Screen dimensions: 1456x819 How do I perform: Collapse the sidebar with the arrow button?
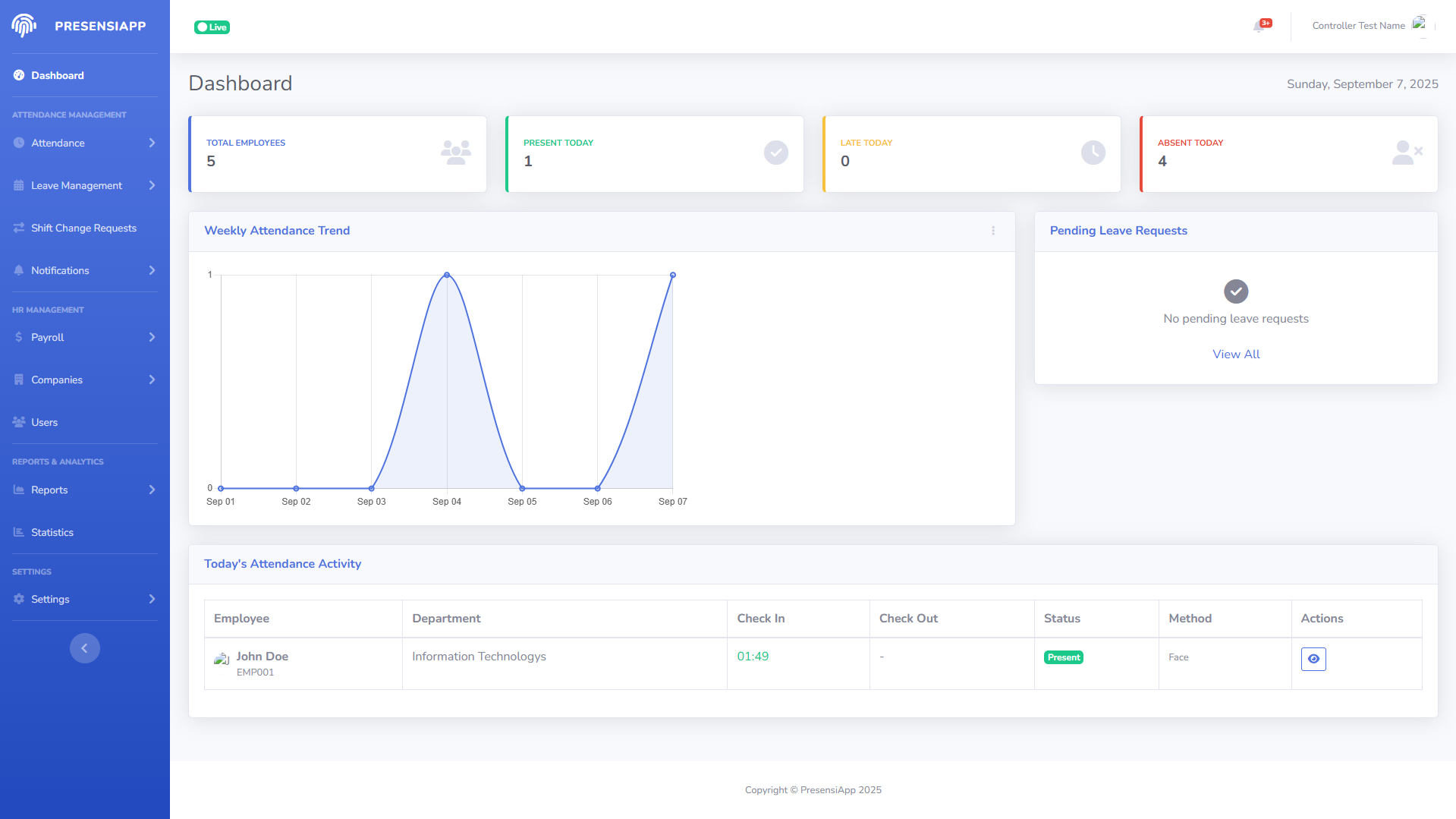85,648
